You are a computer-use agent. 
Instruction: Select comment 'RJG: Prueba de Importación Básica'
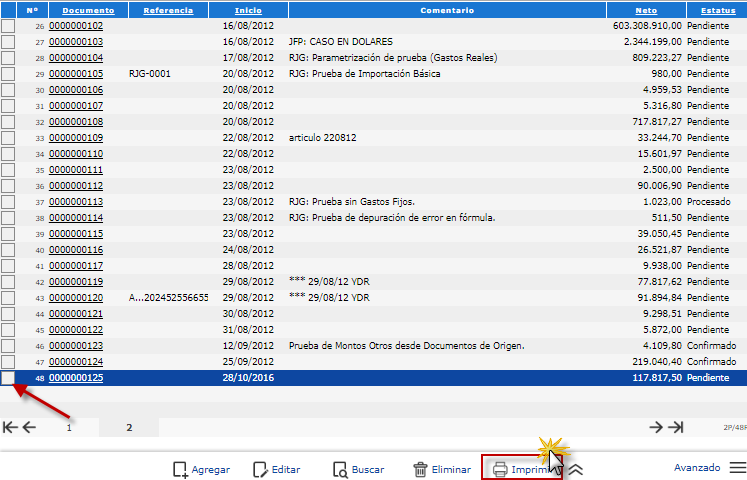[x=364, y=74]
